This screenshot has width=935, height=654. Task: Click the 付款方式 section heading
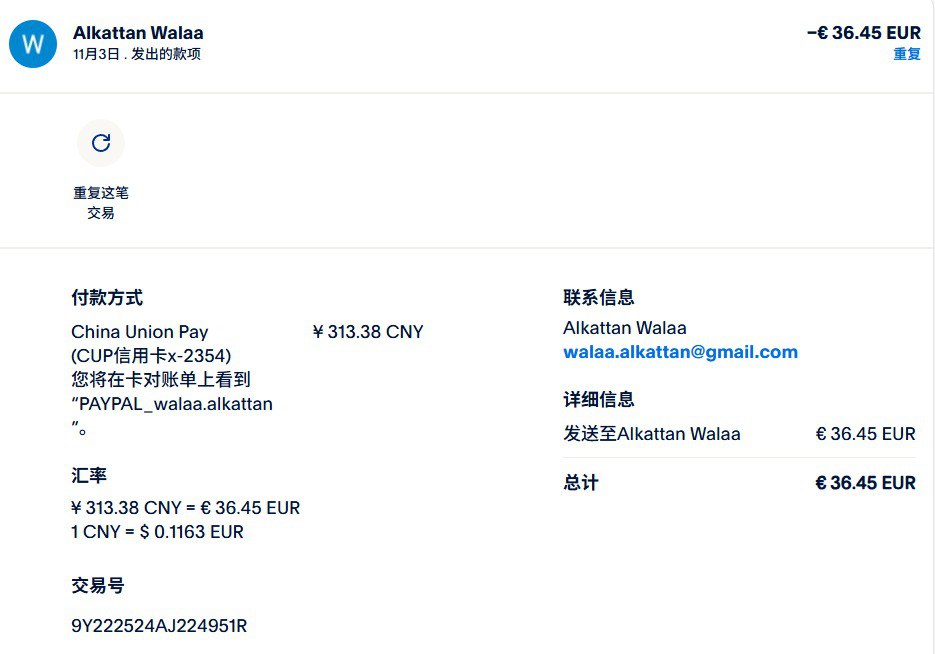click(107, 297)
